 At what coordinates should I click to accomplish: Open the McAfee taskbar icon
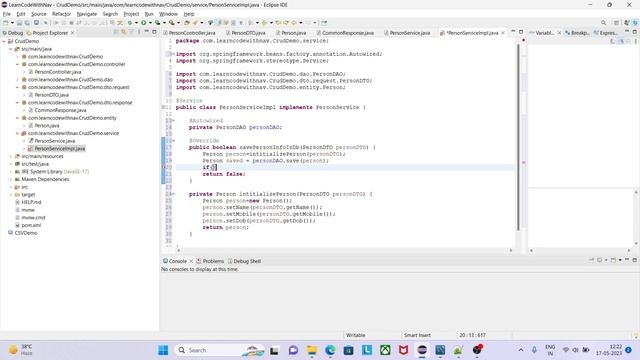pos(403,350)
